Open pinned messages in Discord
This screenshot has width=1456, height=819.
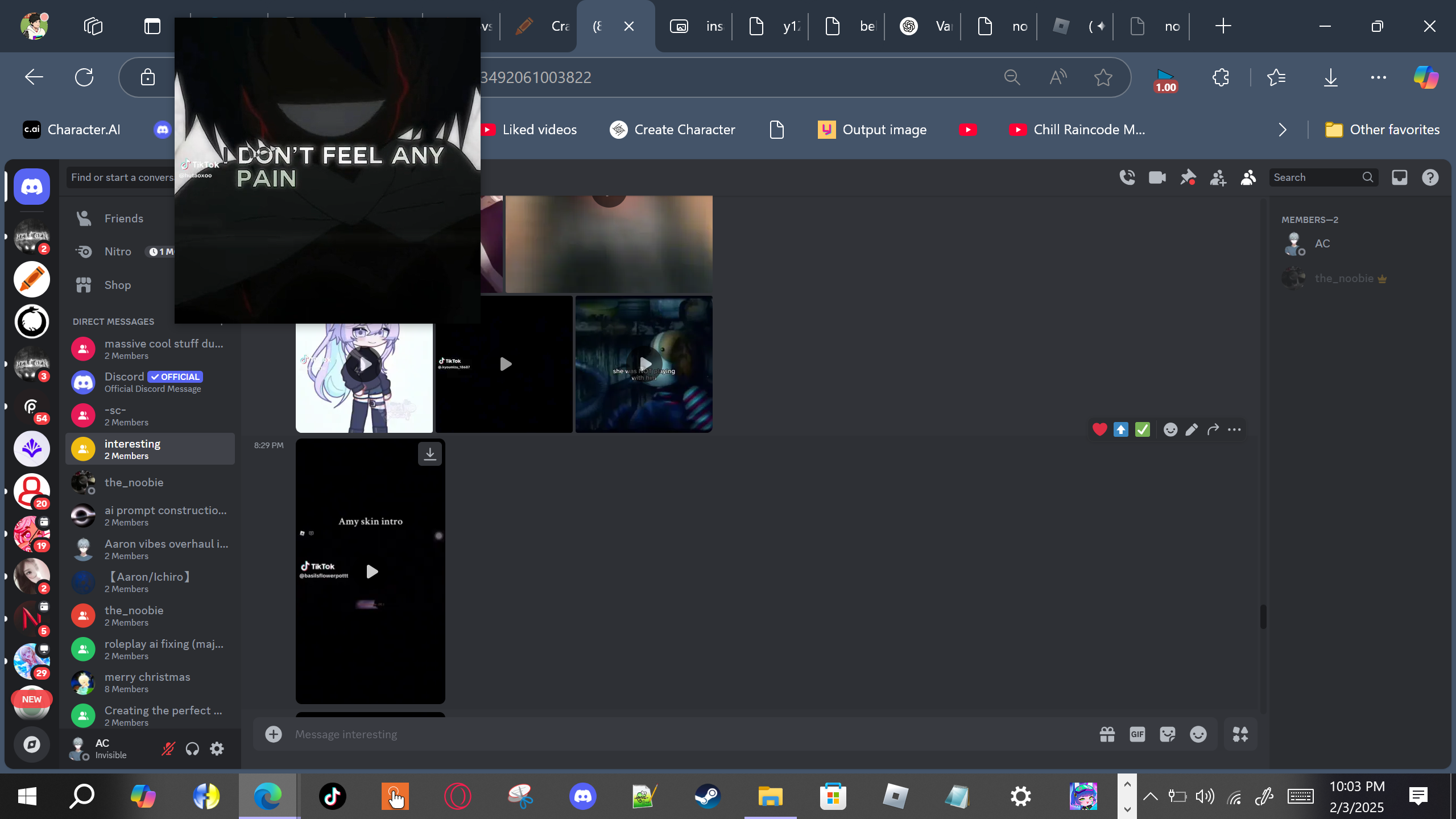pos(1188,177)
